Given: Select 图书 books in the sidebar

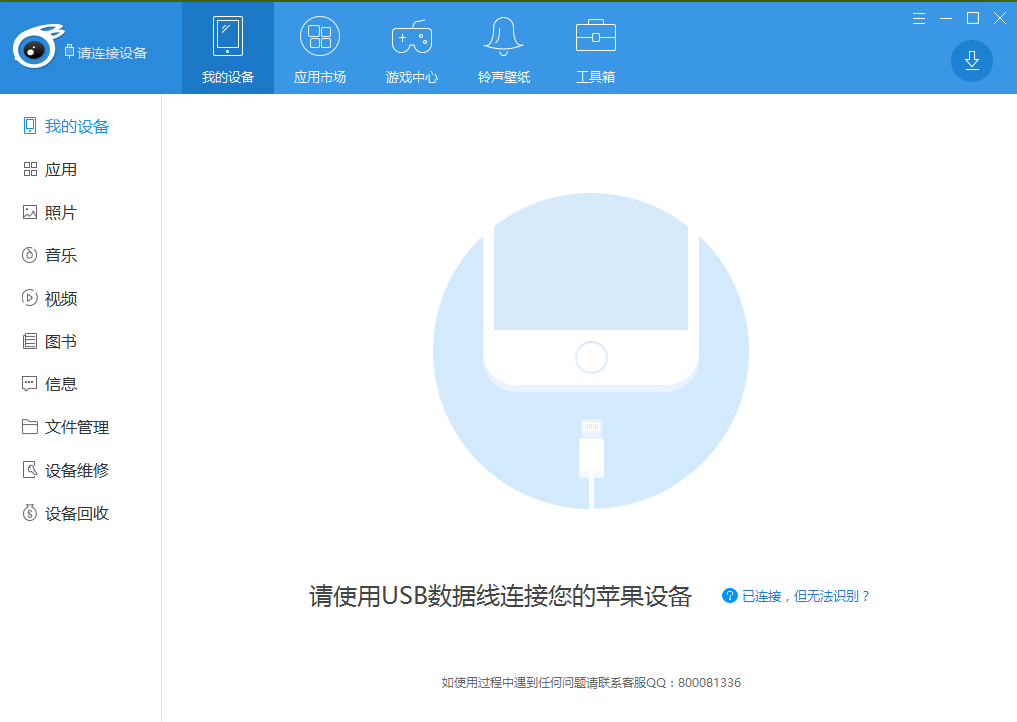Looking at the screenshot, I should pyautogui.click(x=50, y=341).
